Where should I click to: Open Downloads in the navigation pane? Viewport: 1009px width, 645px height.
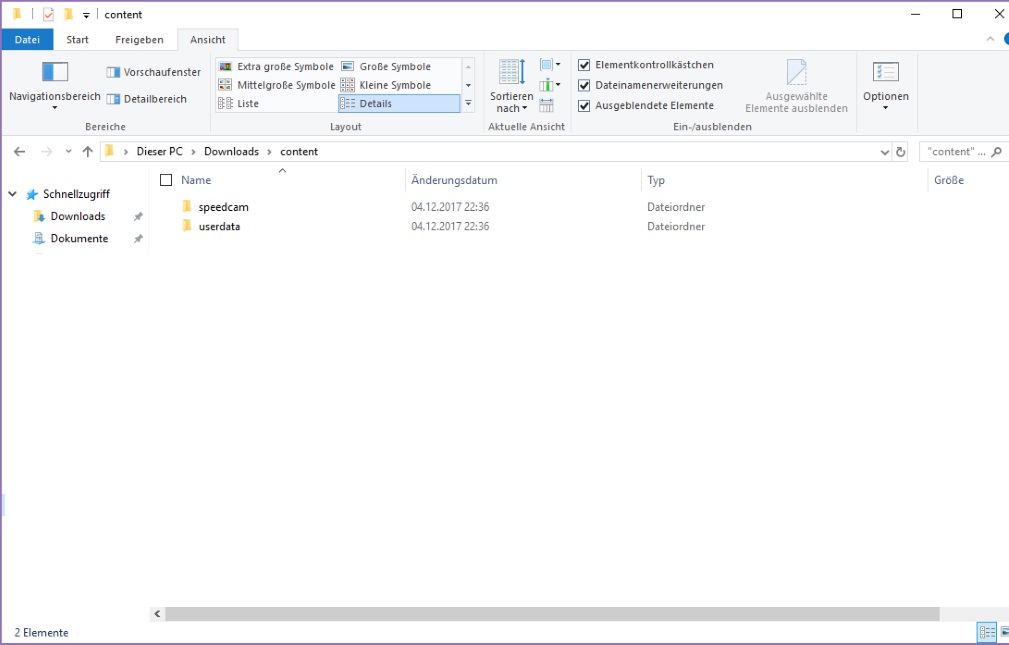tap(78, 216)
